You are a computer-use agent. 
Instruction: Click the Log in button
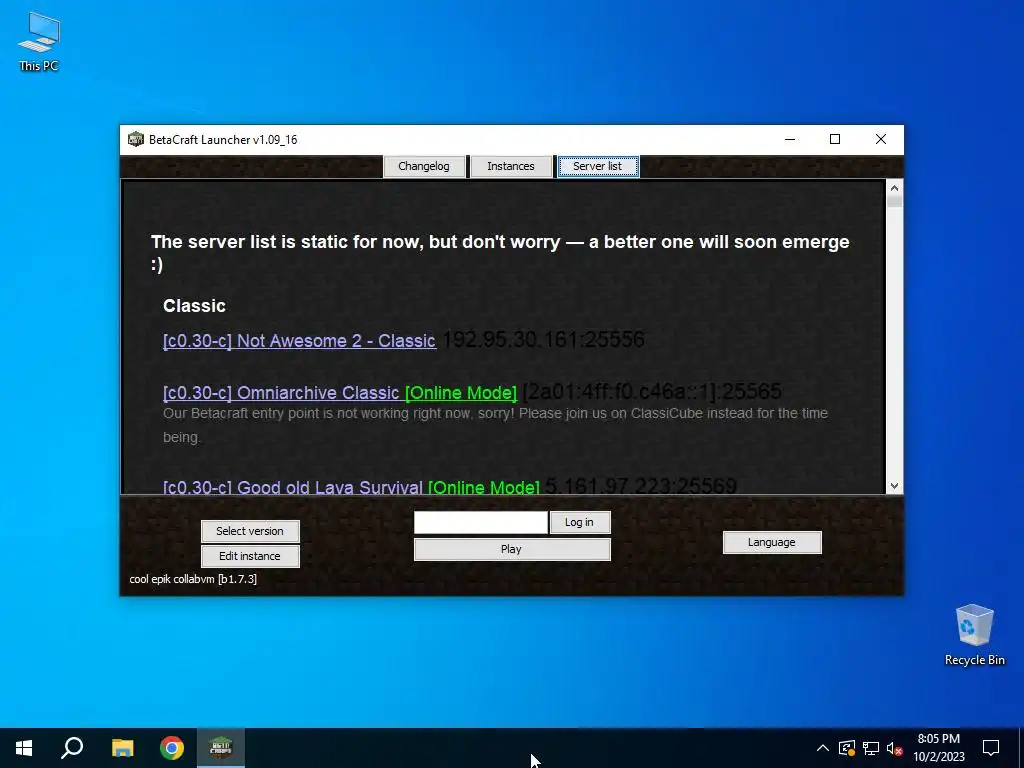point(580,522)
